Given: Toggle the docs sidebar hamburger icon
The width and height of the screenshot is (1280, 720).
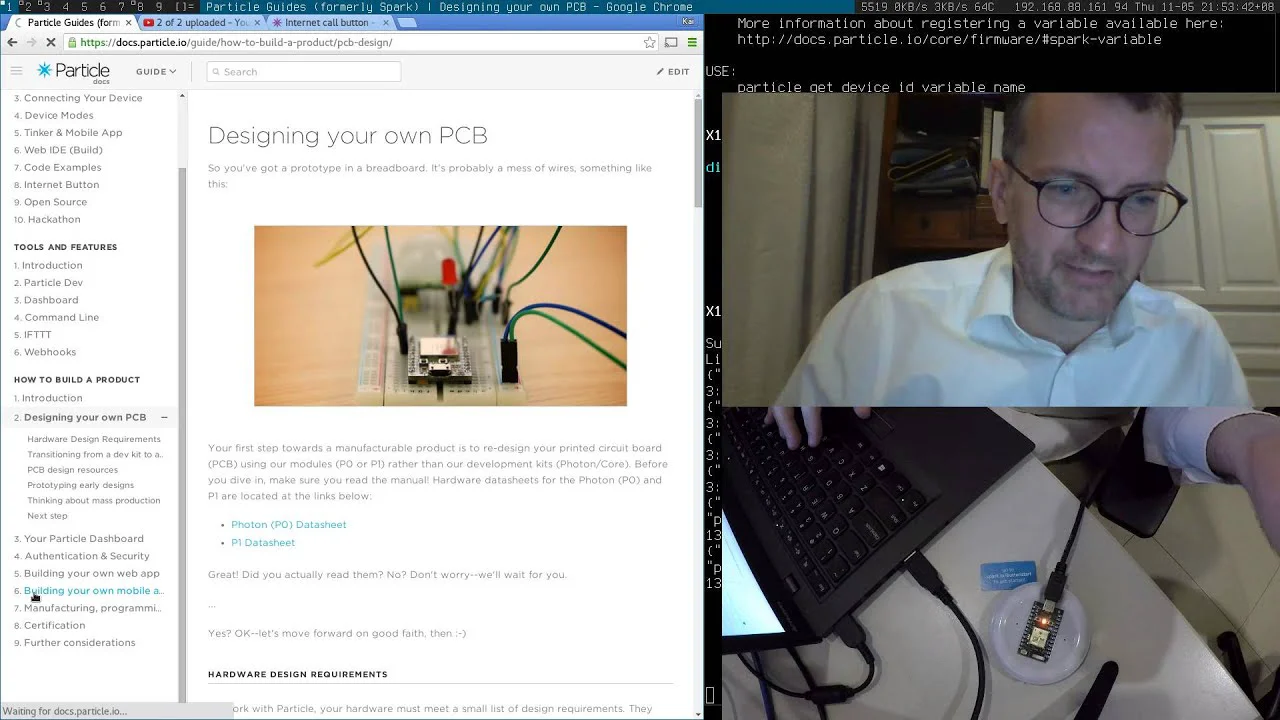Looking at the screenshot, I should tap(16, 71).
